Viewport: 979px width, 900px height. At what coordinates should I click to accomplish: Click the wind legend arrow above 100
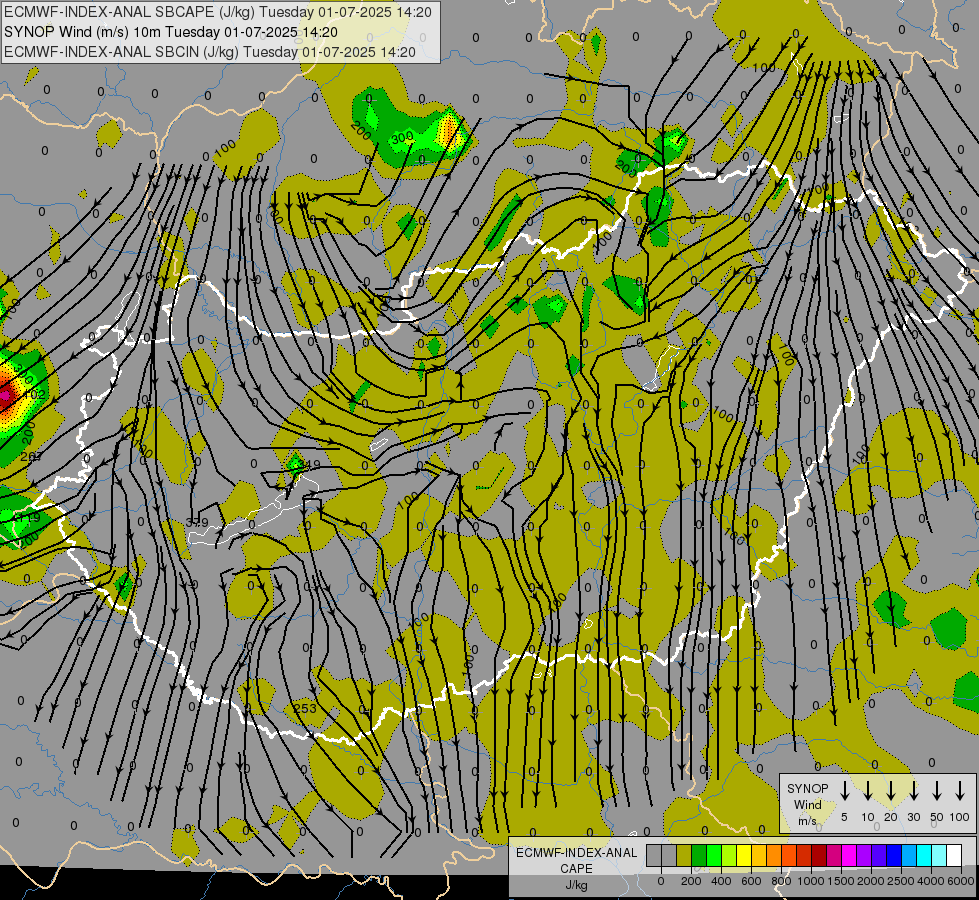point(960,790)
